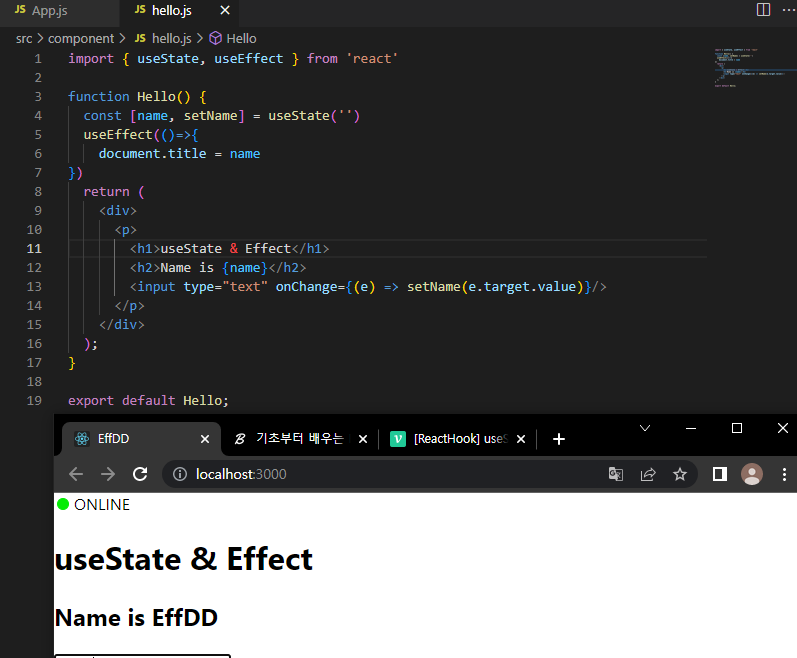Open the editor More Actions menu
This screenshot has width=797, height=658.
(788, 10)
